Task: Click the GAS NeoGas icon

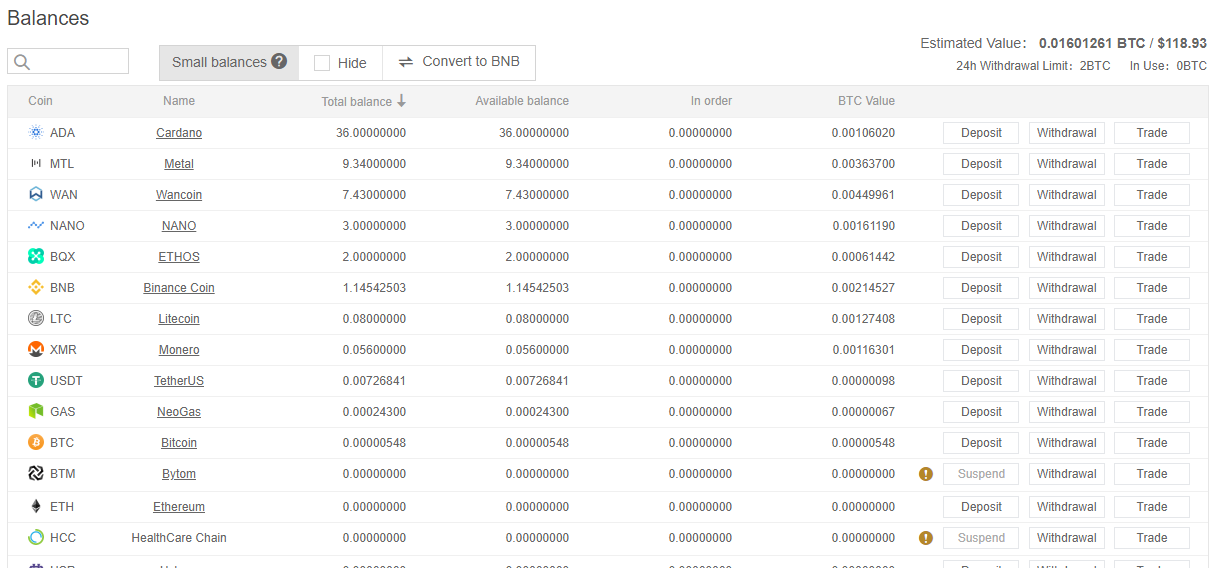Action: coord(36,412)
